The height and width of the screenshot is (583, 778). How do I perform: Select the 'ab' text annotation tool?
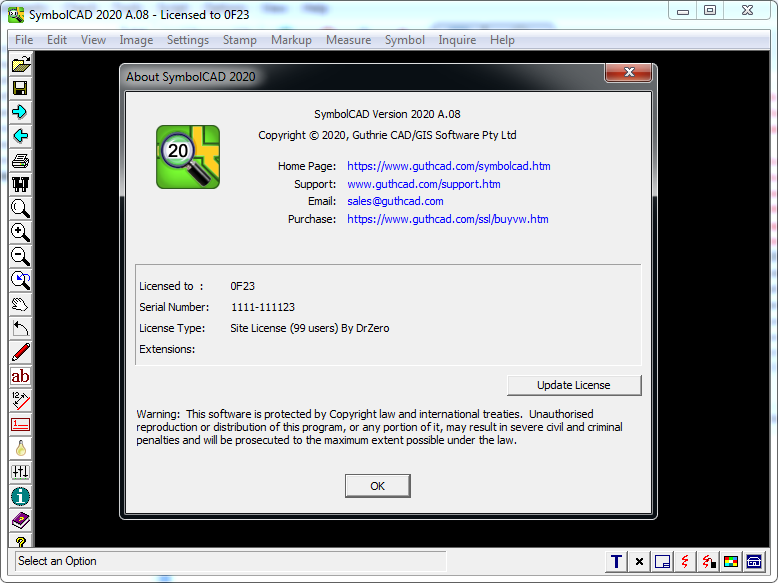point(21,376)
